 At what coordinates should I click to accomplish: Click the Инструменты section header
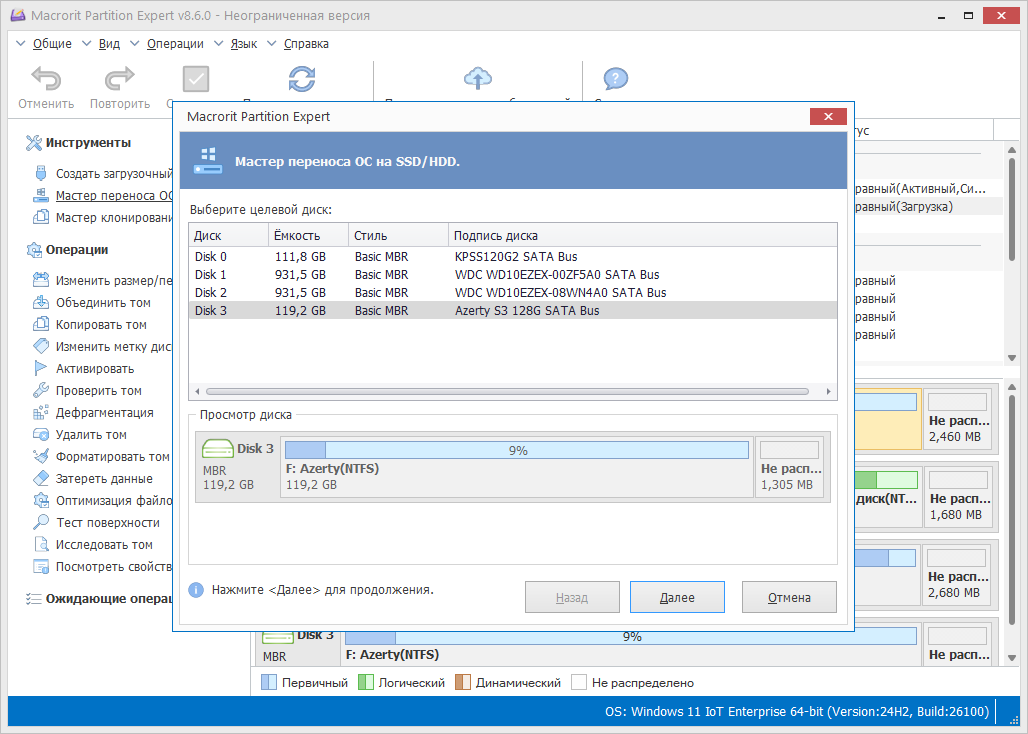88,143
